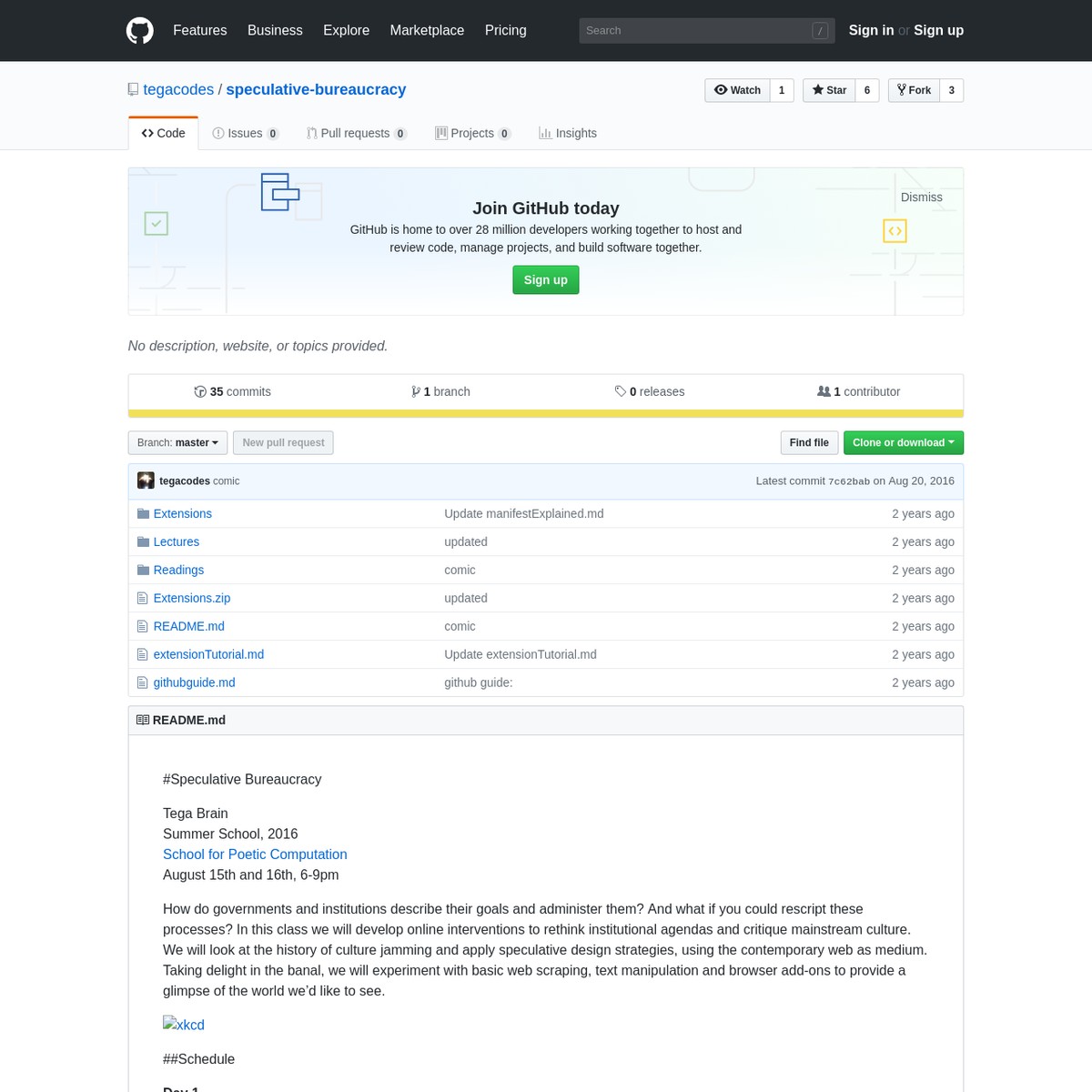View the 35 commits
The image size is (1092, 1092).
coord(233,391)
